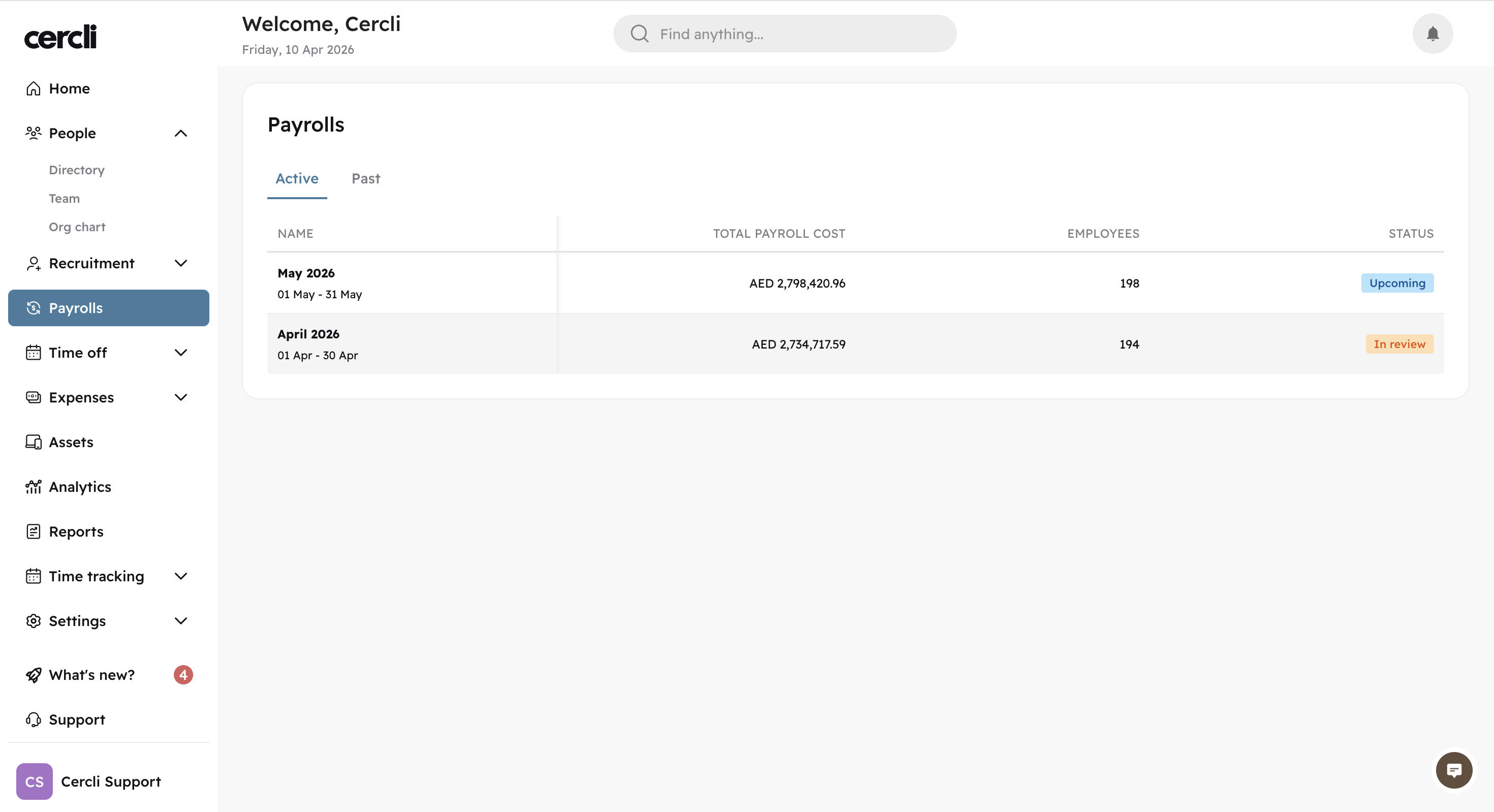Click the Home house icon
The image size is (1494, 812).
pyautogui.click(x=34, y=89)
